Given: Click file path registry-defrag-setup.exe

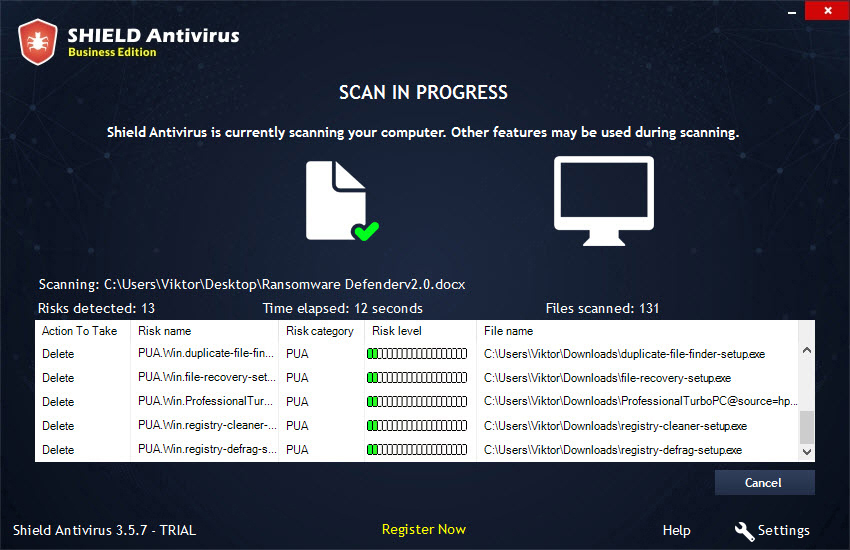Looking at the screenshot, I should 613,450.
